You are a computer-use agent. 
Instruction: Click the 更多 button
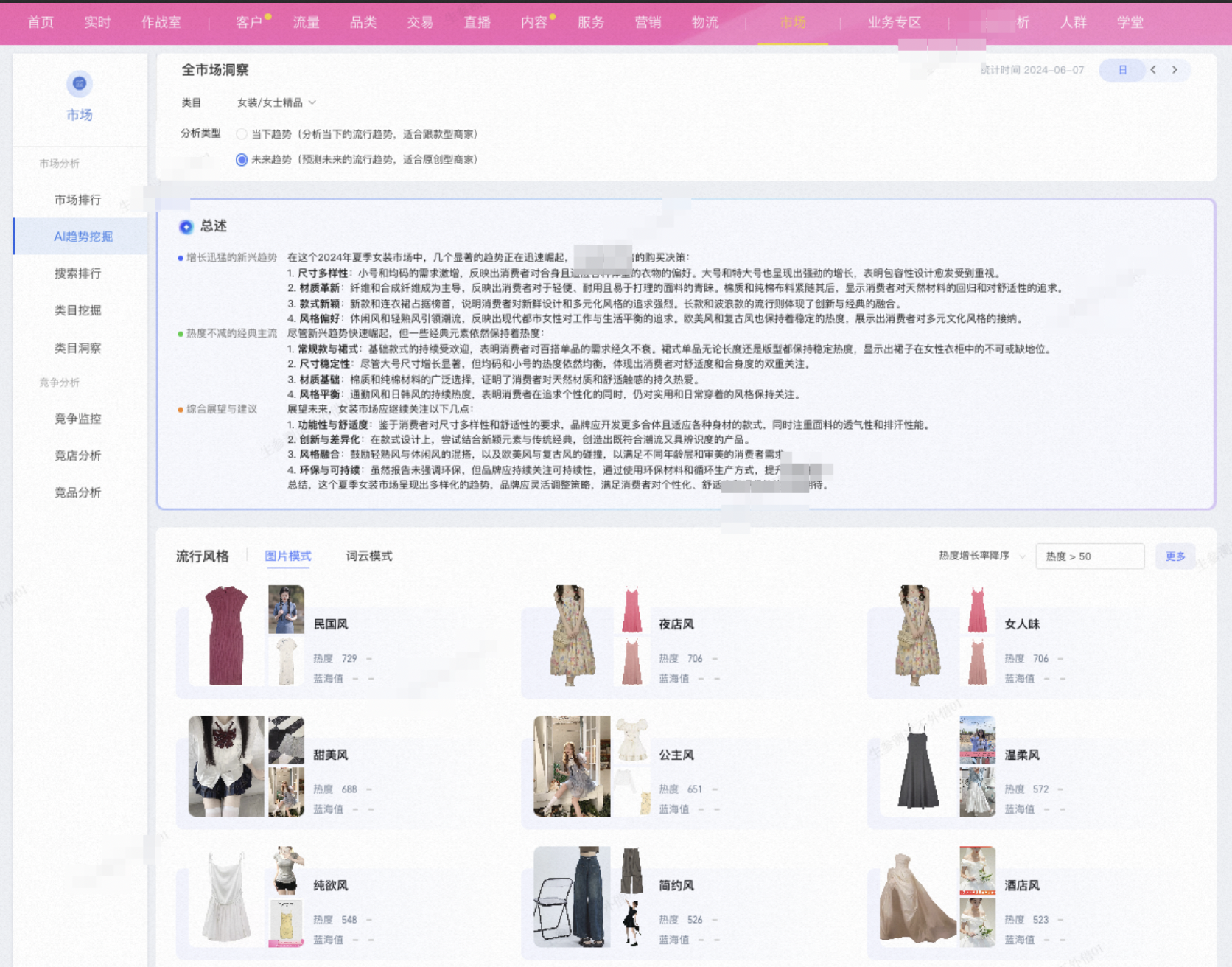[x=1175, y=556]
